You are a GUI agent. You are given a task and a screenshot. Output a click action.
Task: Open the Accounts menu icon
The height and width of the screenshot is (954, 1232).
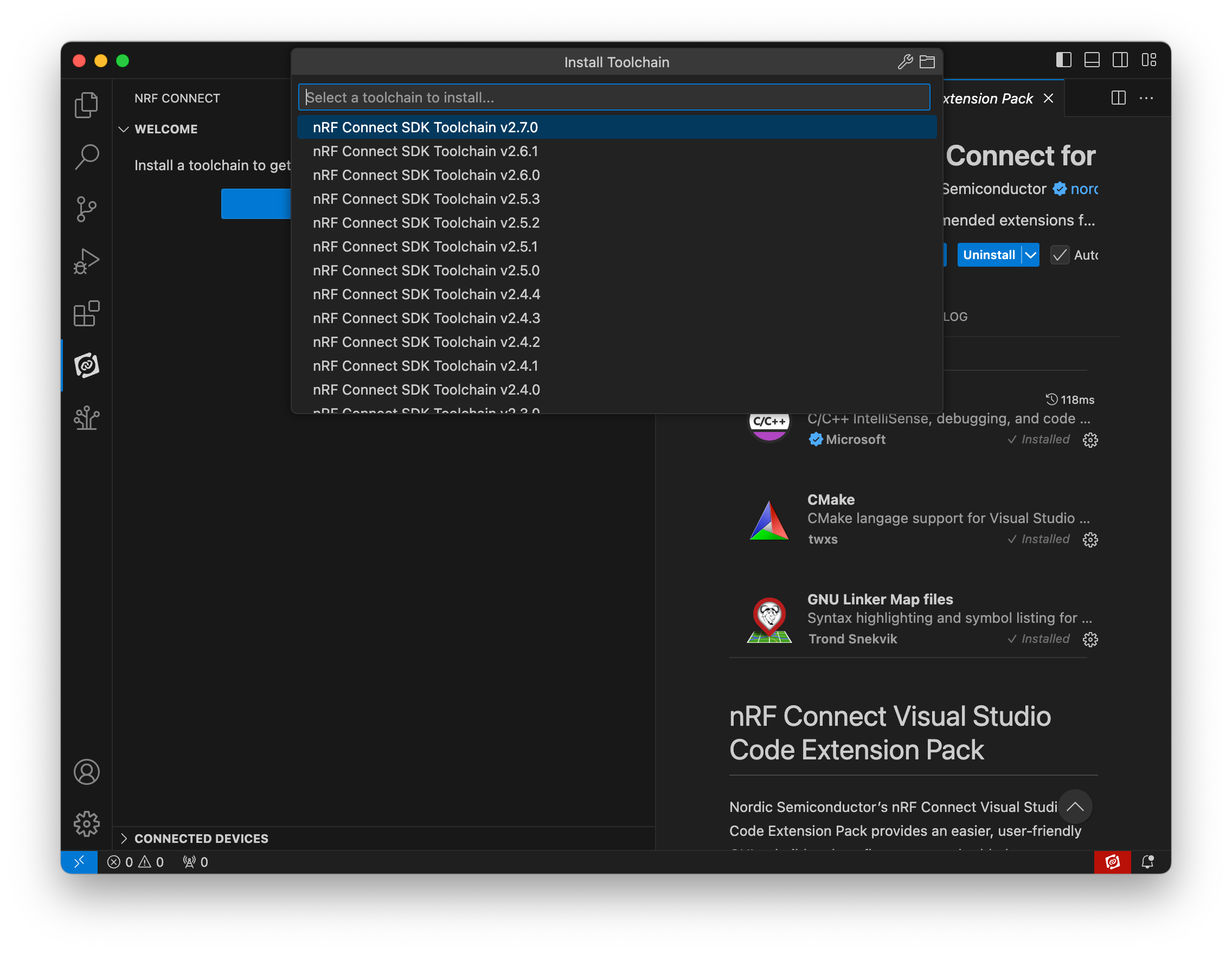click(x=86, y=772)
